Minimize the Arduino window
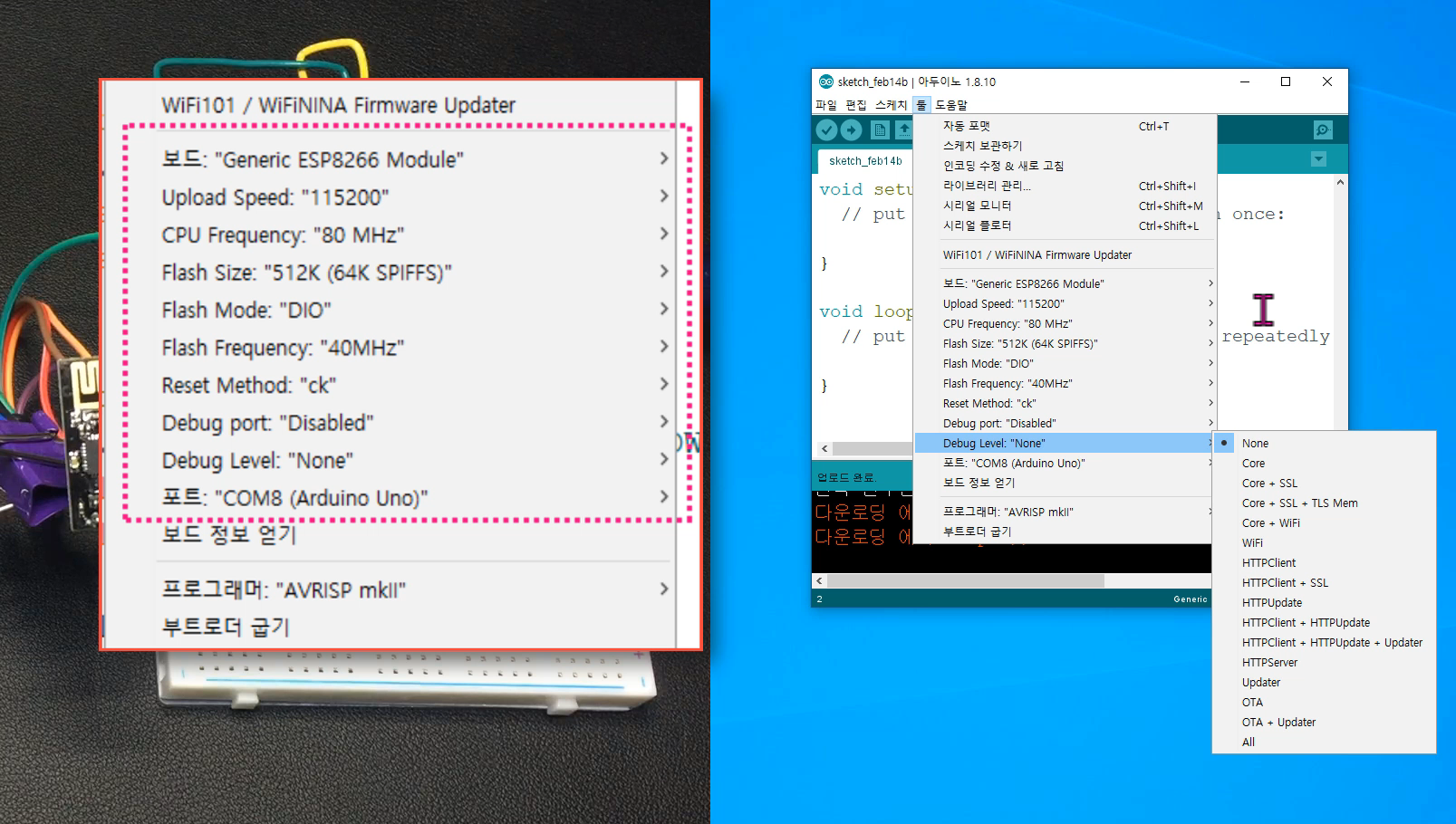The width and height of the screenshot is (1456, 824). click(1245, 81)
